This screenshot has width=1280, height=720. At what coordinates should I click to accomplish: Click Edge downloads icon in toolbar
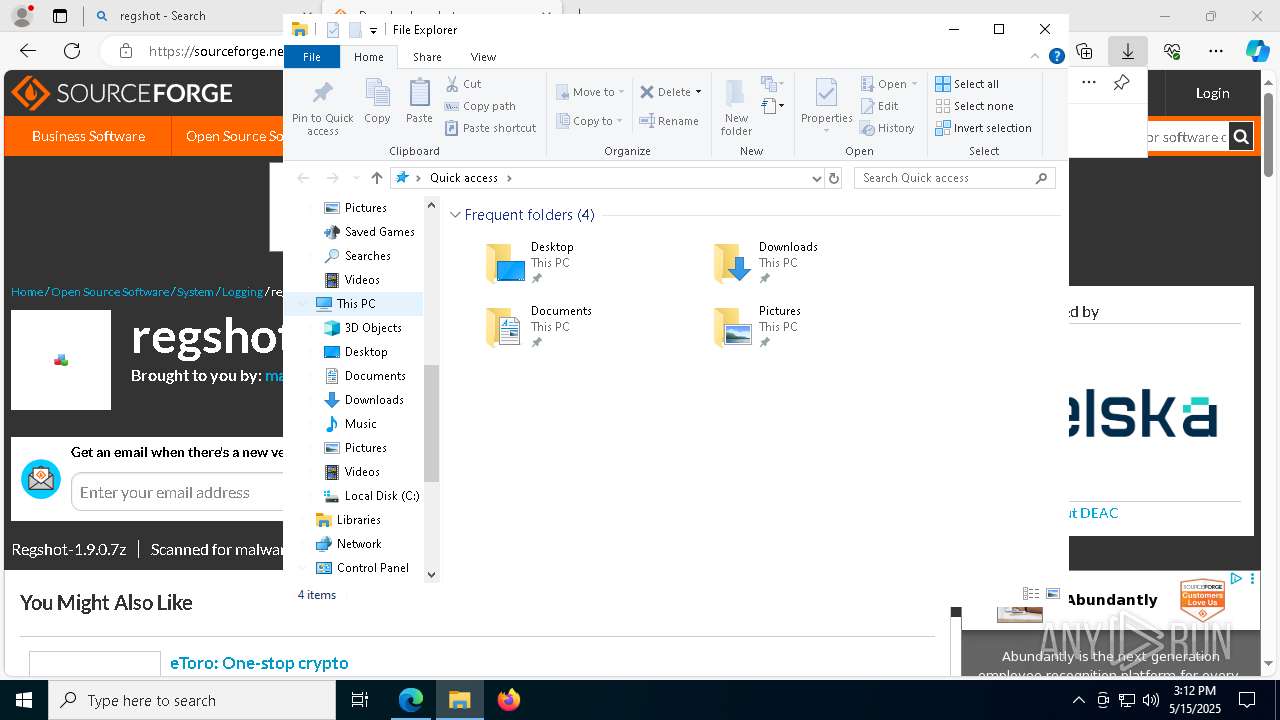1127,51
